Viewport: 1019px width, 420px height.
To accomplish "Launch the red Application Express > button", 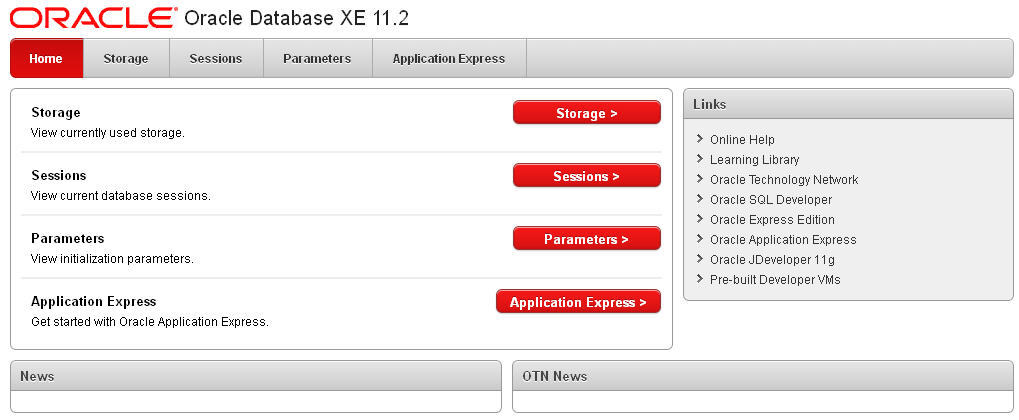I will [578, 302].
